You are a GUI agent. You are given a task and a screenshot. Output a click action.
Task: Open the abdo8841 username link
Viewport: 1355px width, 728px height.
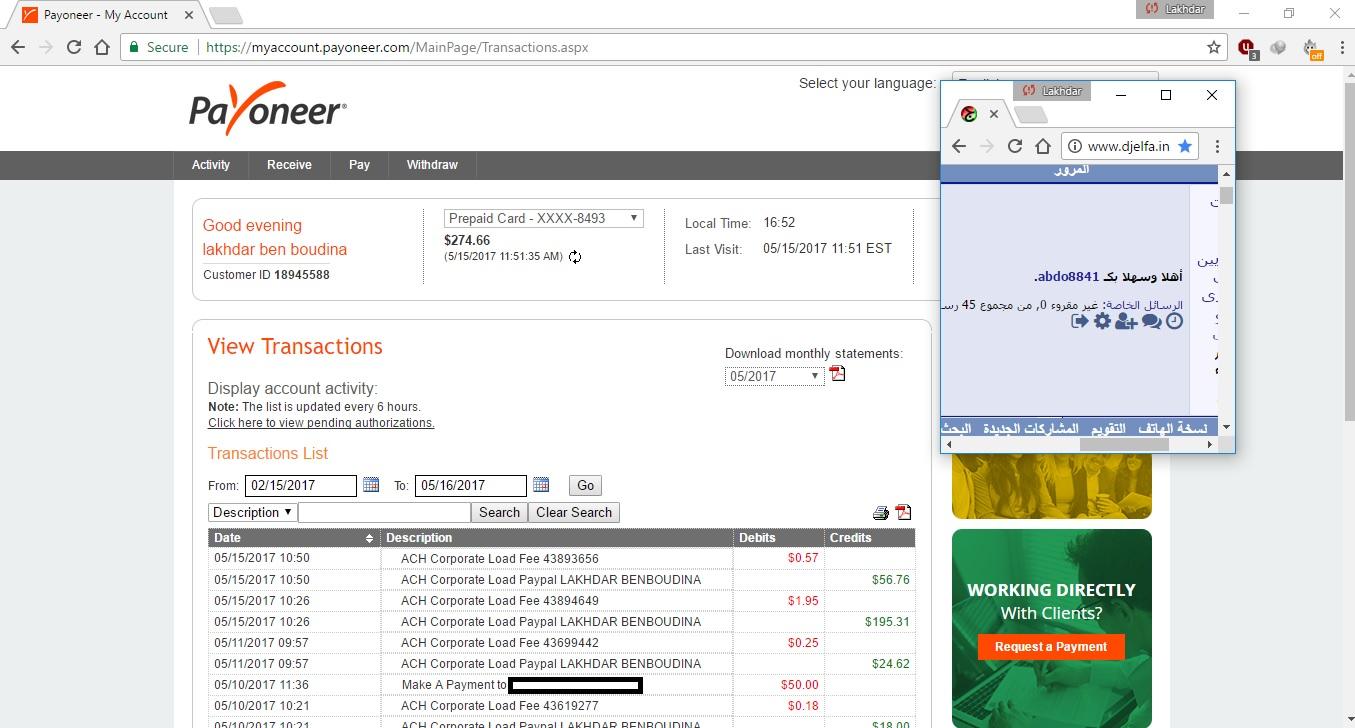click(x=1068, y=276)
